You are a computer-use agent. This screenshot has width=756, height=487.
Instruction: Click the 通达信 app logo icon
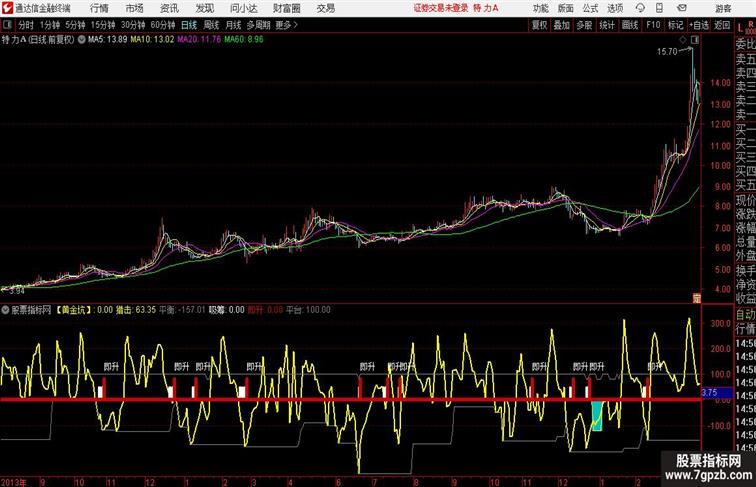7,8
